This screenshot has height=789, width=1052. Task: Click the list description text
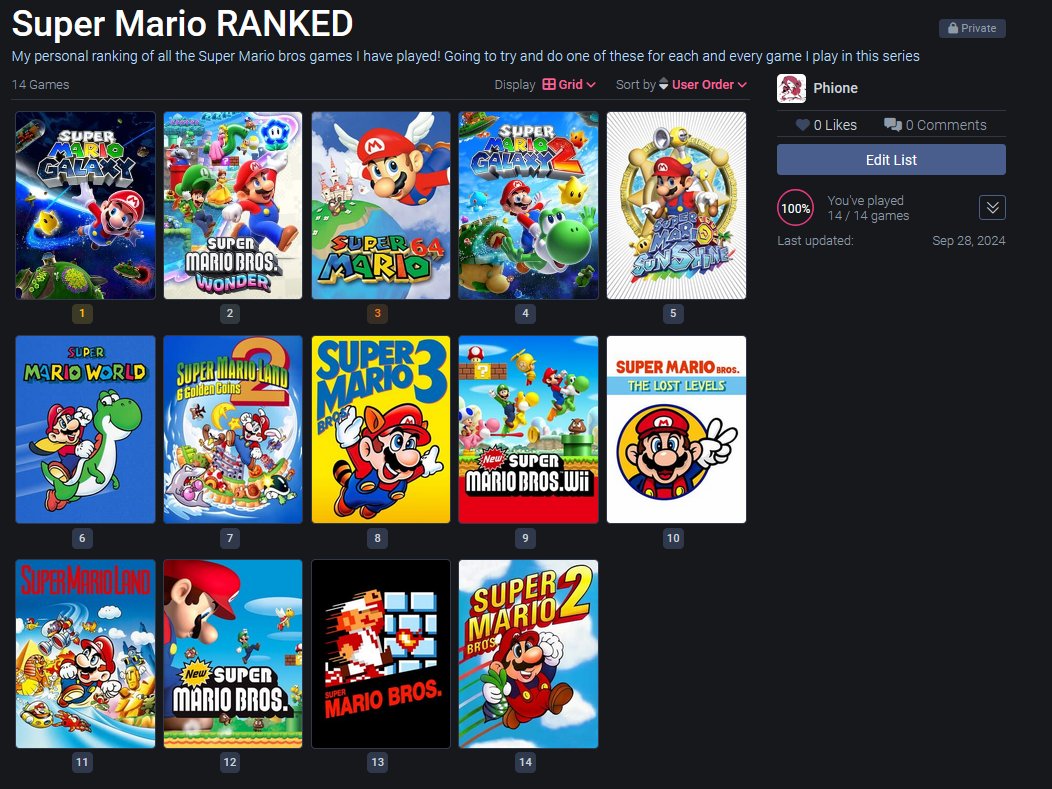coord(466,56)
